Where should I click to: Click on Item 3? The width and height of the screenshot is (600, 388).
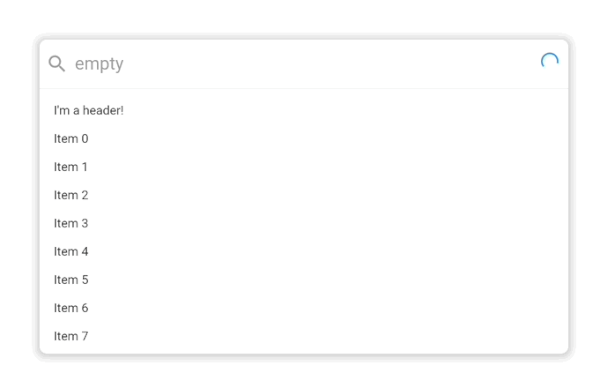pos(304,223)
